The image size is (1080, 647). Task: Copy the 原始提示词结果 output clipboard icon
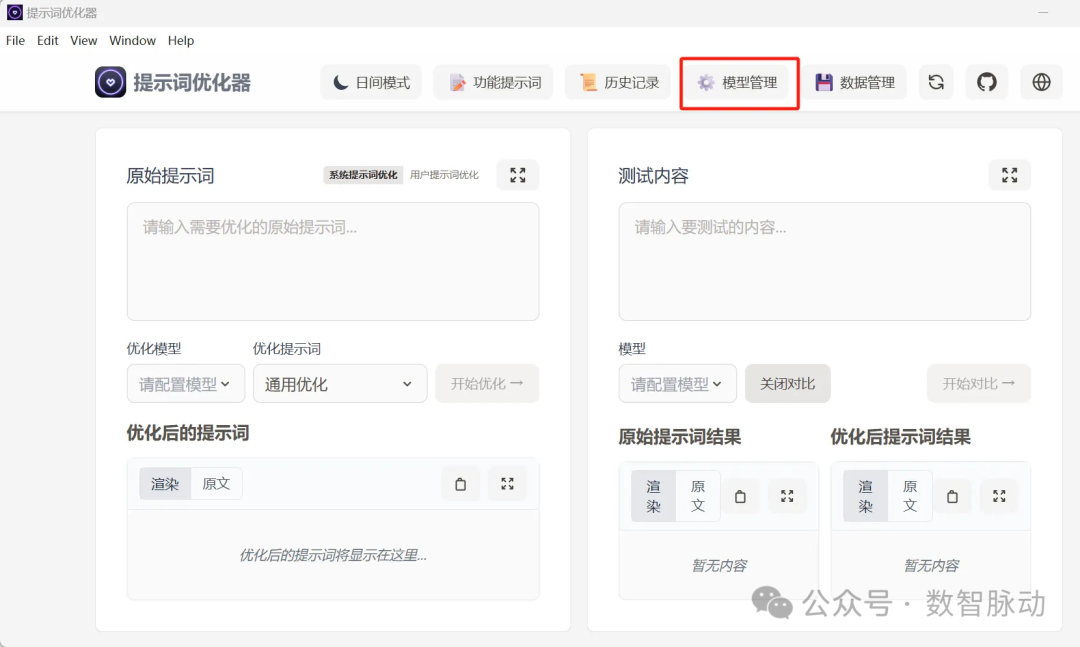[741, 495]
